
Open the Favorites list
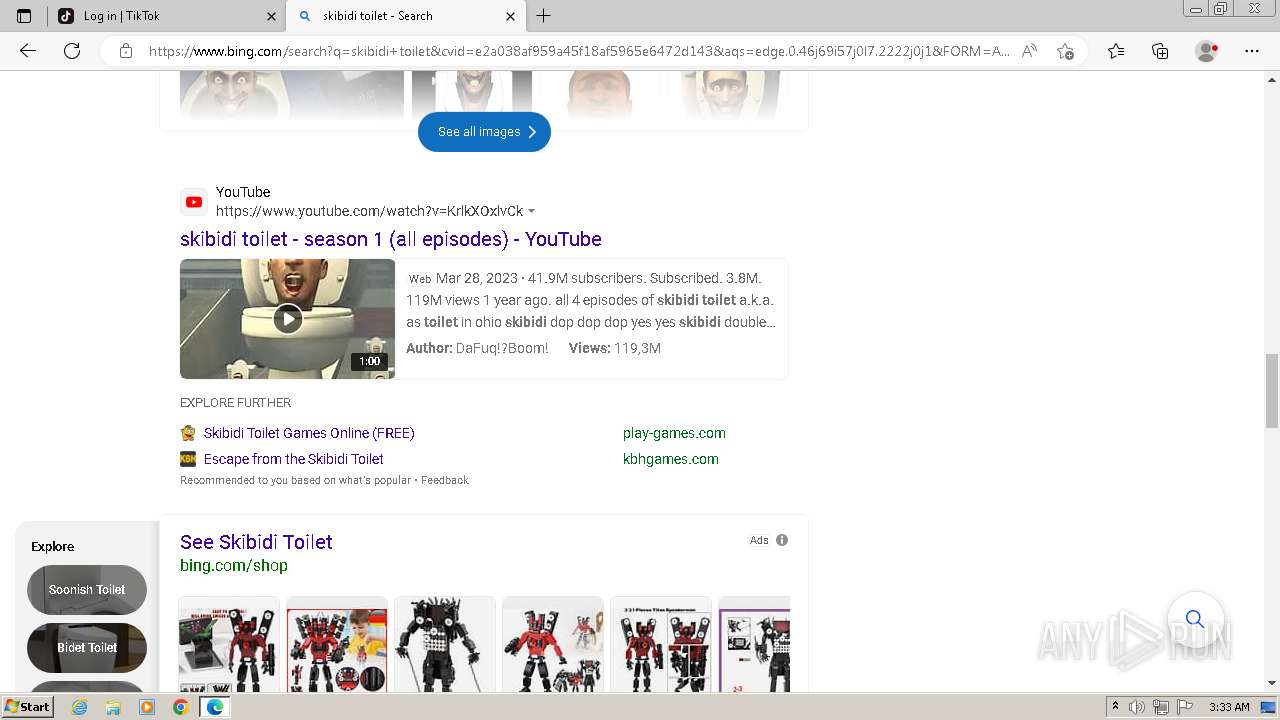coord(1116,51)
